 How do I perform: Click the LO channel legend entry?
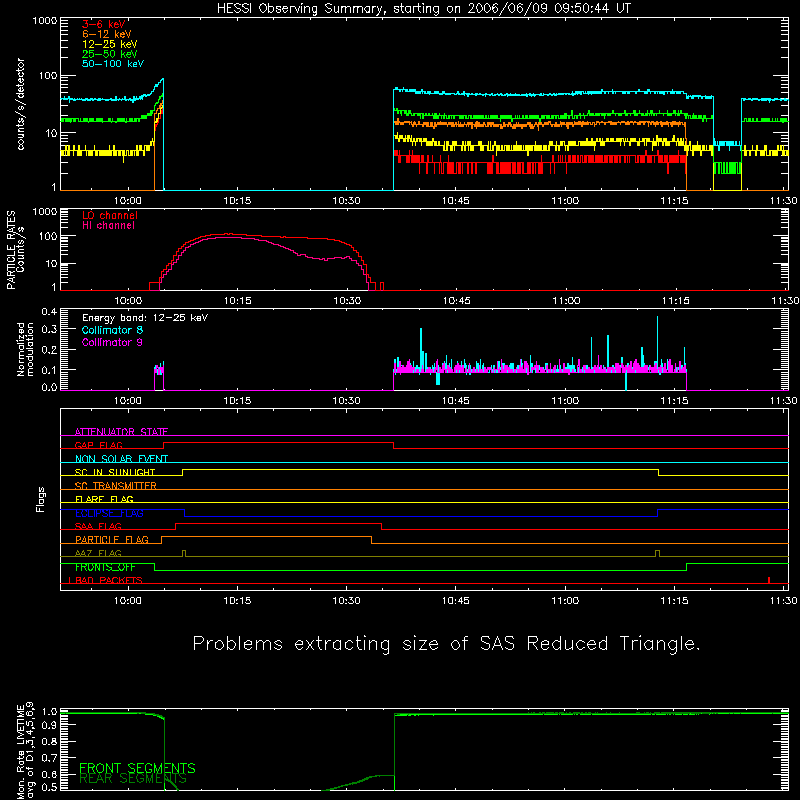point(110,215)
